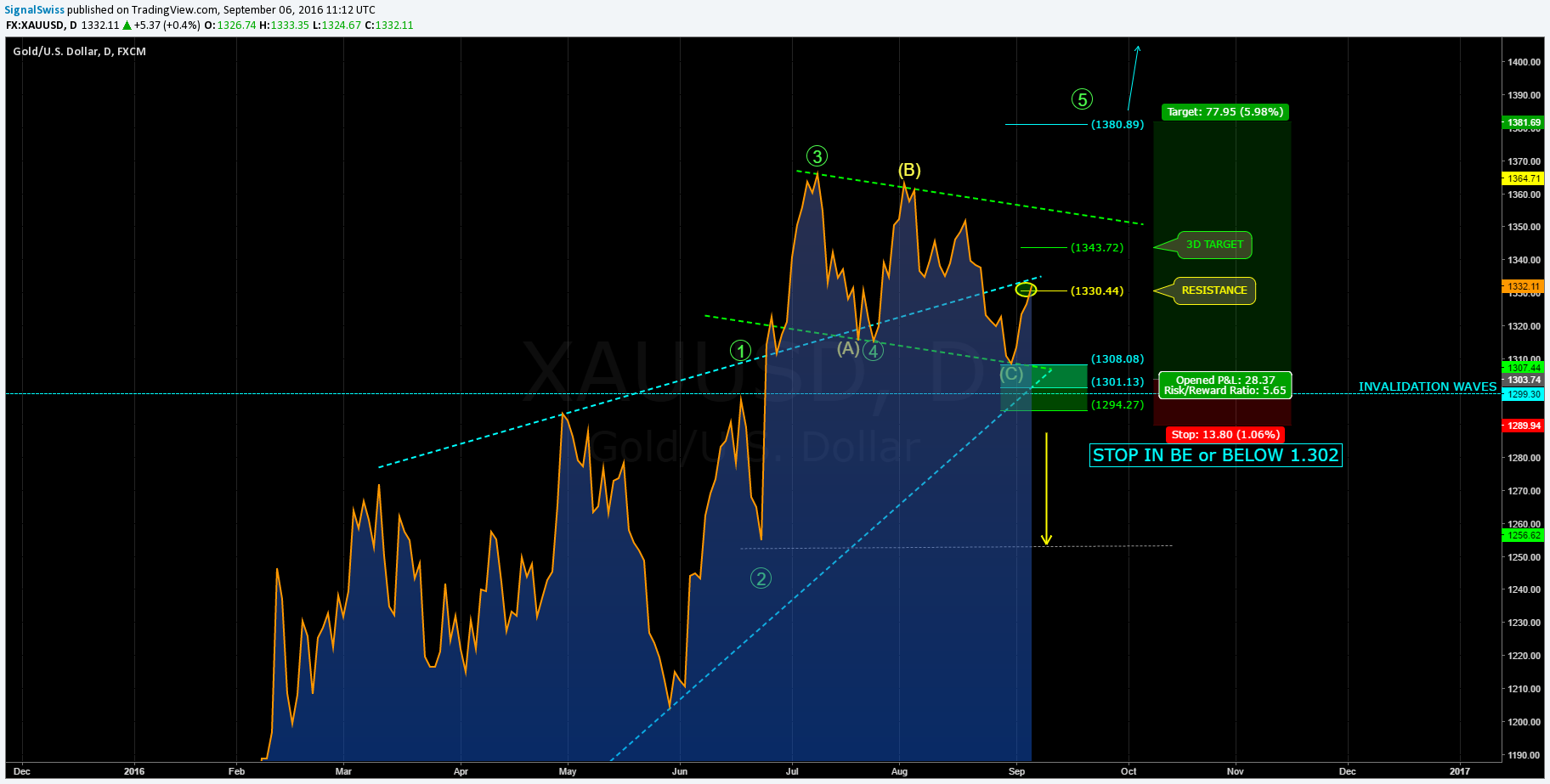The image size is (1550, 784).
Task: Select the circled wave 3 marker
Action: click(817, 156)
